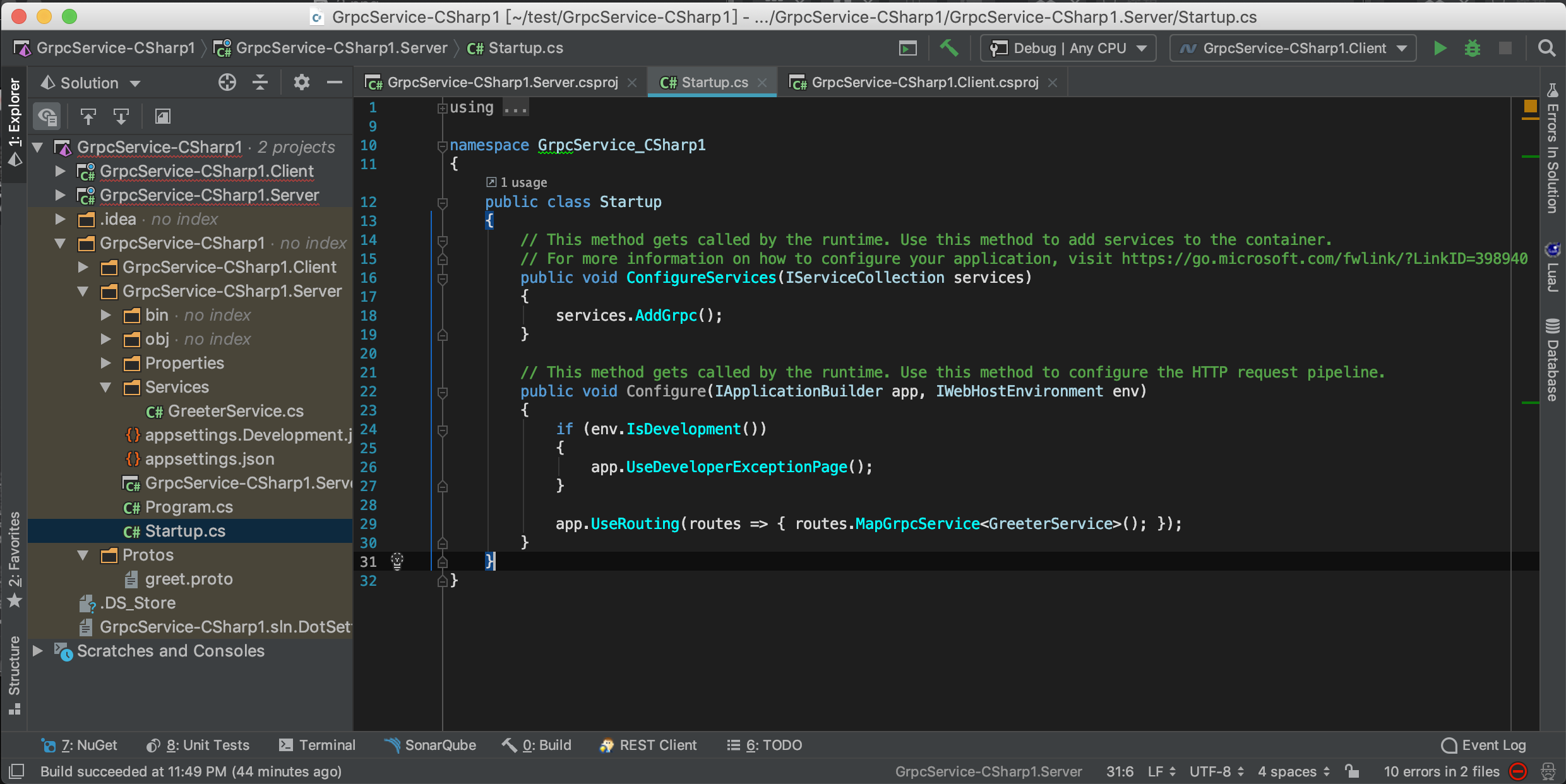Viewport: 1566px width, 784px height.
Task: Change file encoding UTF-8 in status bar
Action: [x=1217, y=771]
